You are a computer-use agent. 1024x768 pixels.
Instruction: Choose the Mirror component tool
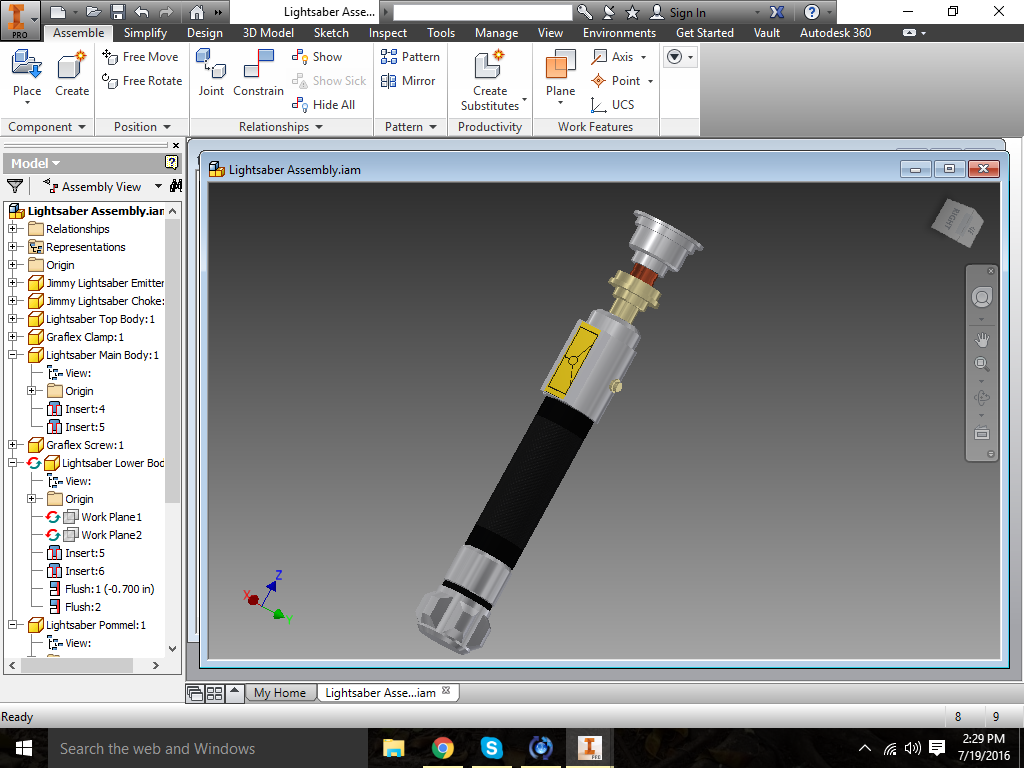click(408, 80)
